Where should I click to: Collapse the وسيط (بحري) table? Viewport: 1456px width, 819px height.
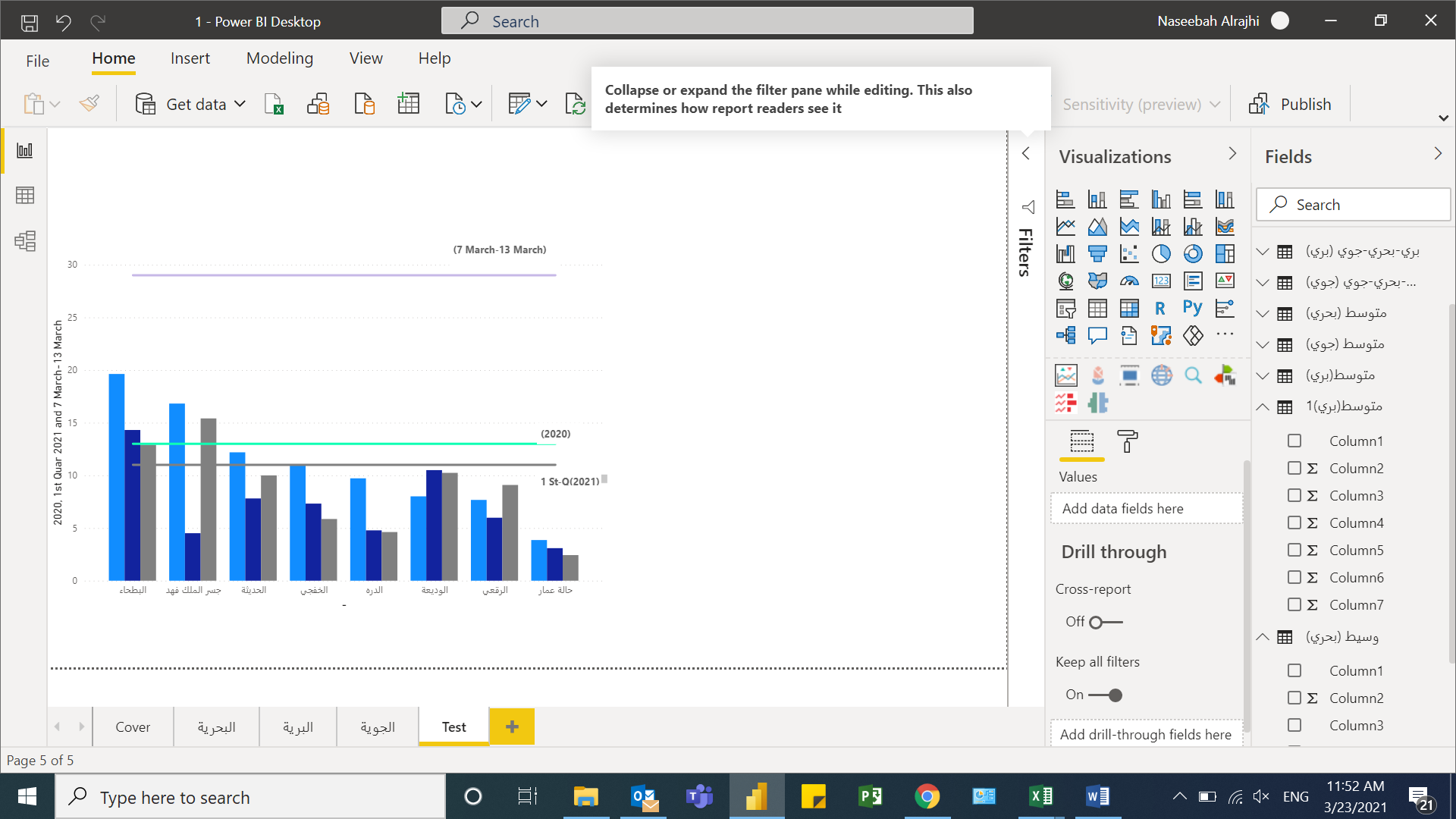[1263, 637]
